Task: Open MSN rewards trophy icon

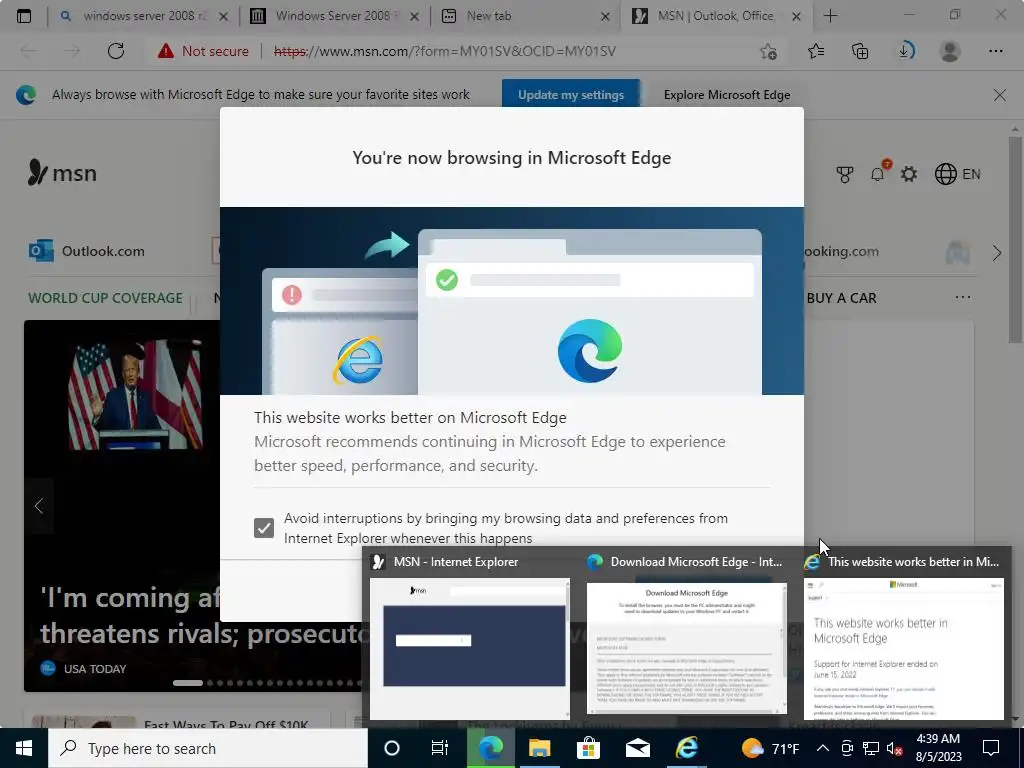Action: click(x=844, y=174)
